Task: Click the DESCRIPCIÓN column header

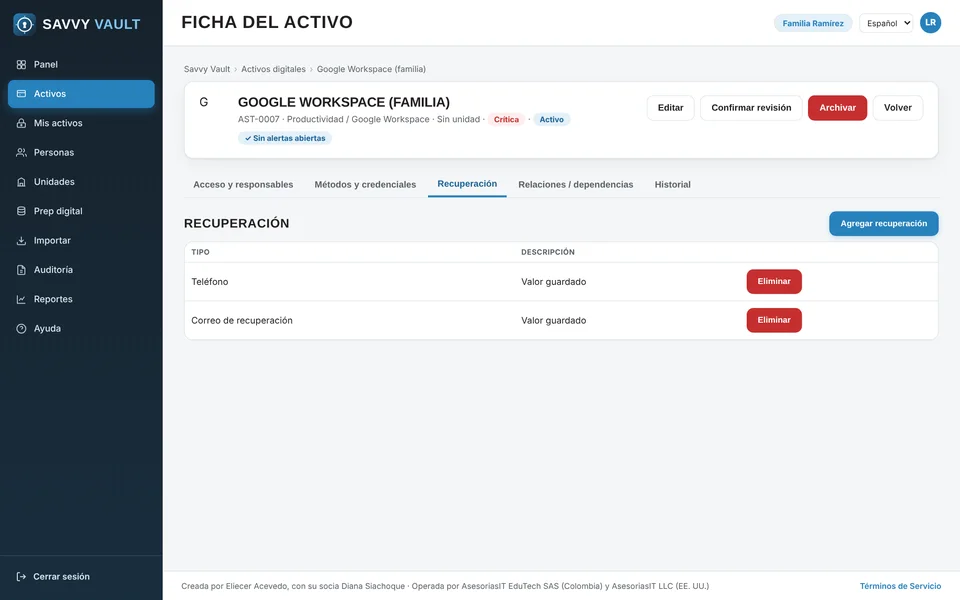Action: pyautogui.click(x=548, y=252)
